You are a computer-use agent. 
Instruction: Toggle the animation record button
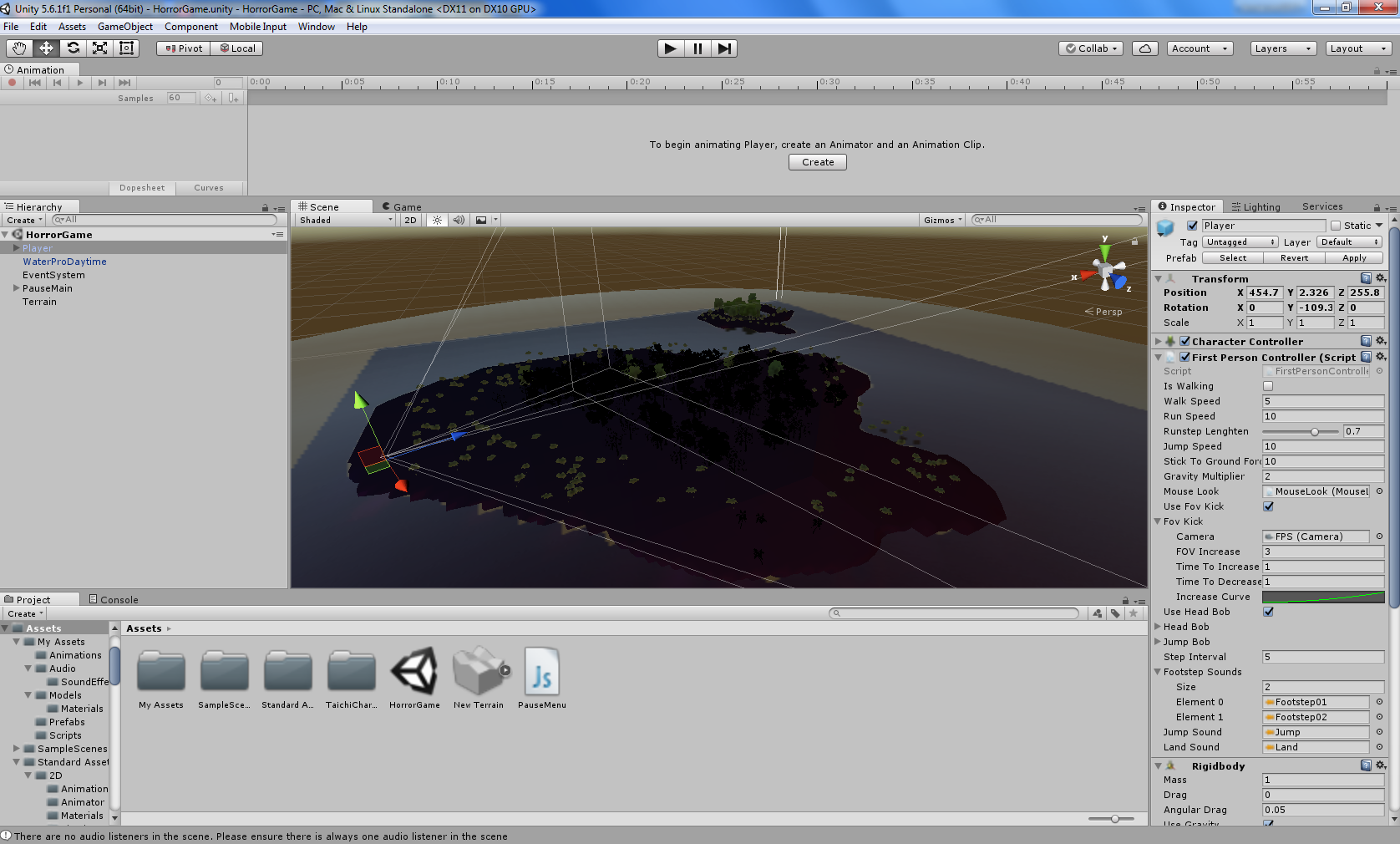click(x=12, y=83)
